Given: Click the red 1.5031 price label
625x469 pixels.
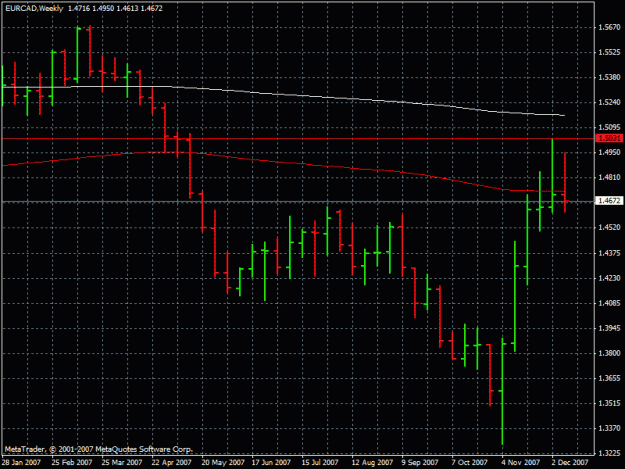Looking at the screenshot, I should pos(609,138).
